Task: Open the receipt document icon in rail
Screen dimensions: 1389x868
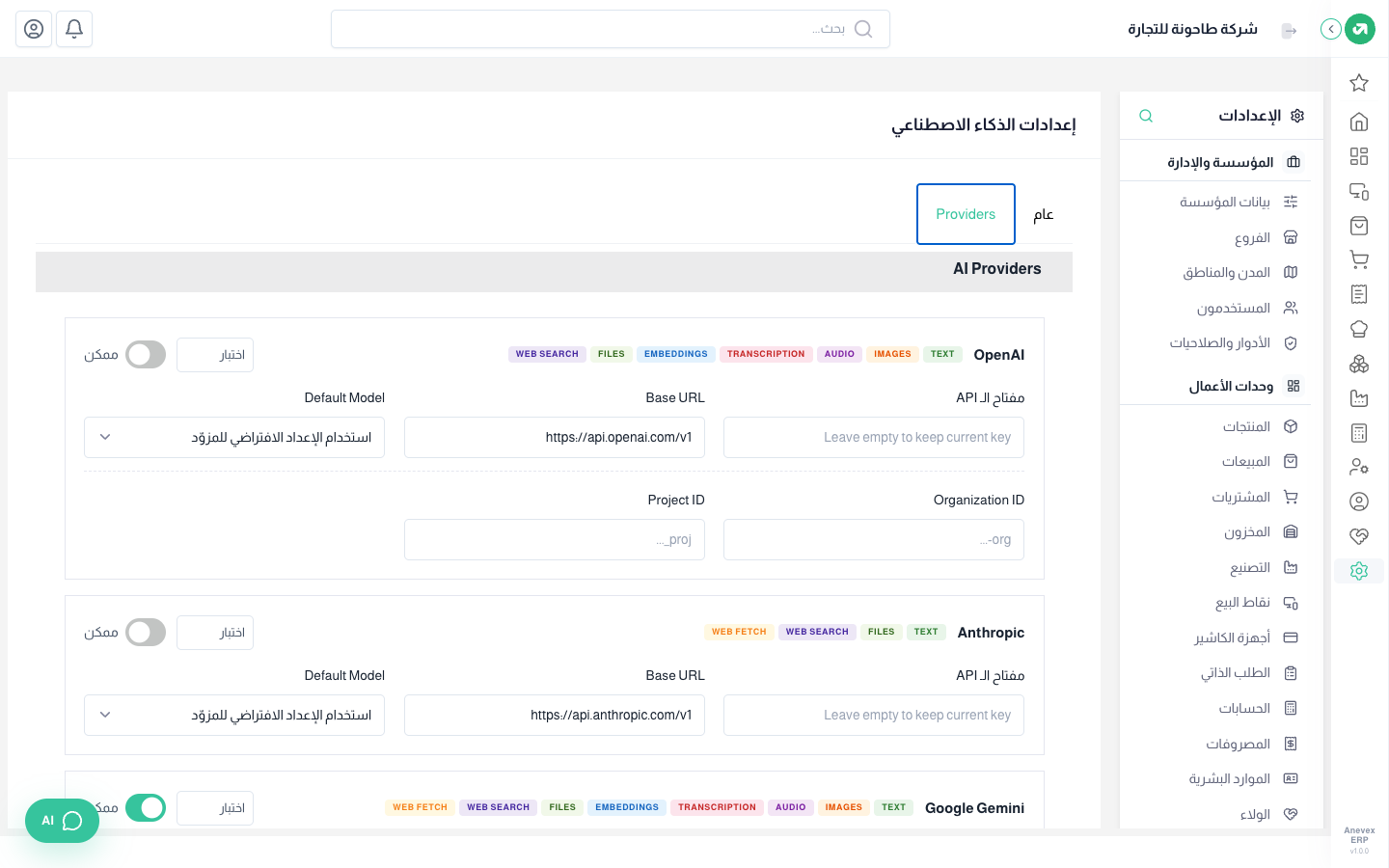Action: coord(1359,294)
